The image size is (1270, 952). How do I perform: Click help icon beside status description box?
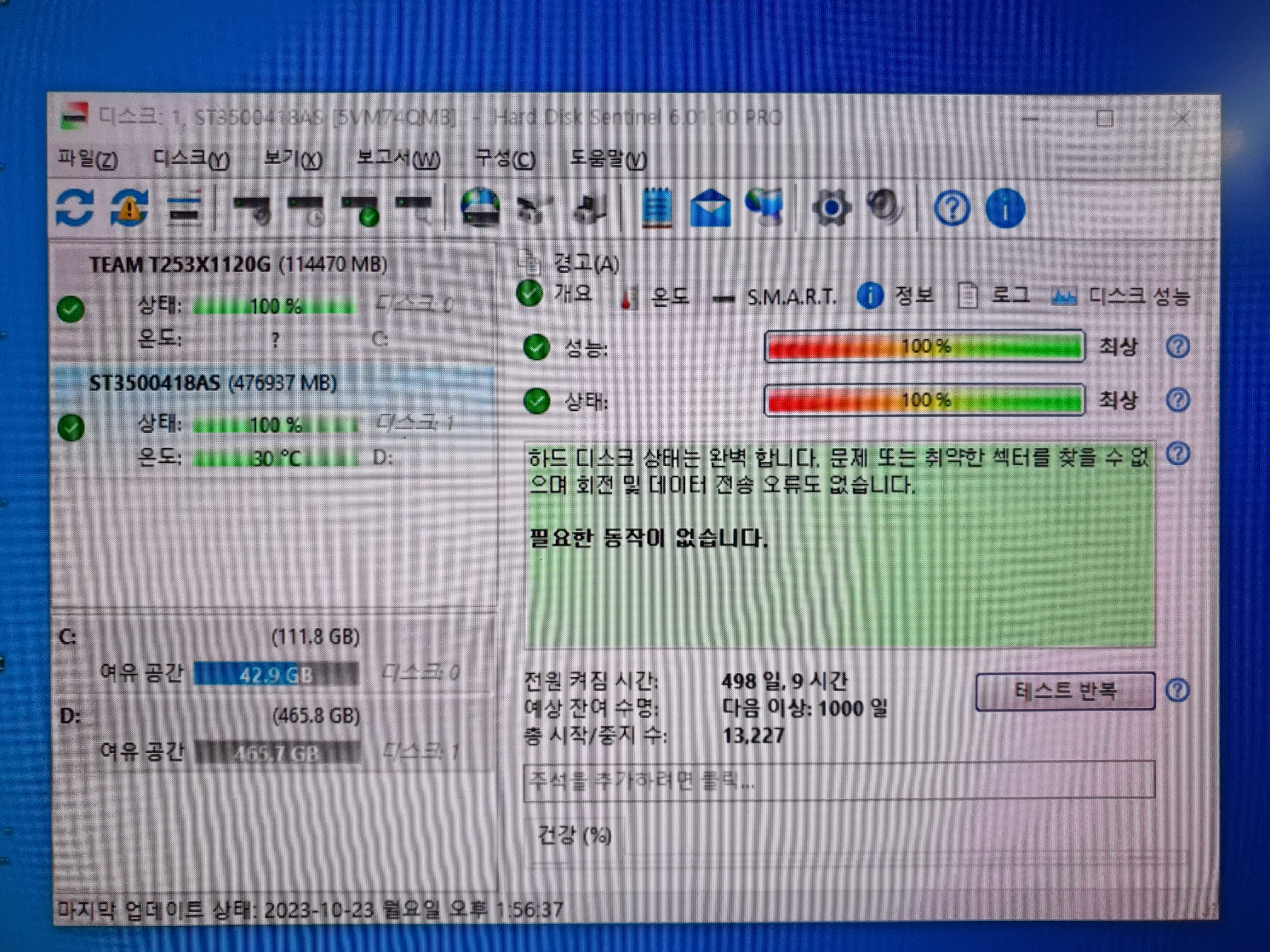coord(1178,454)
